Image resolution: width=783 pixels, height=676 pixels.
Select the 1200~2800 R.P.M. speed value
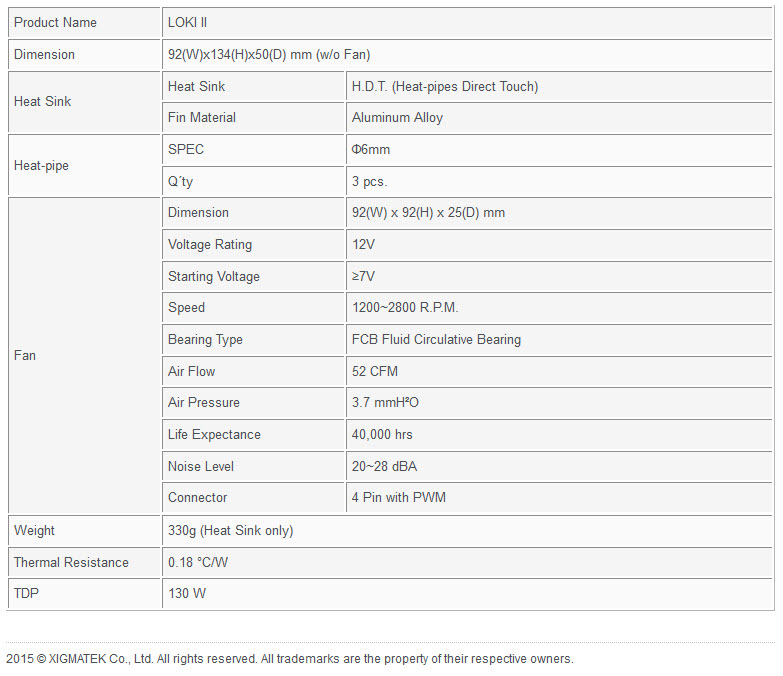point(405,307)
